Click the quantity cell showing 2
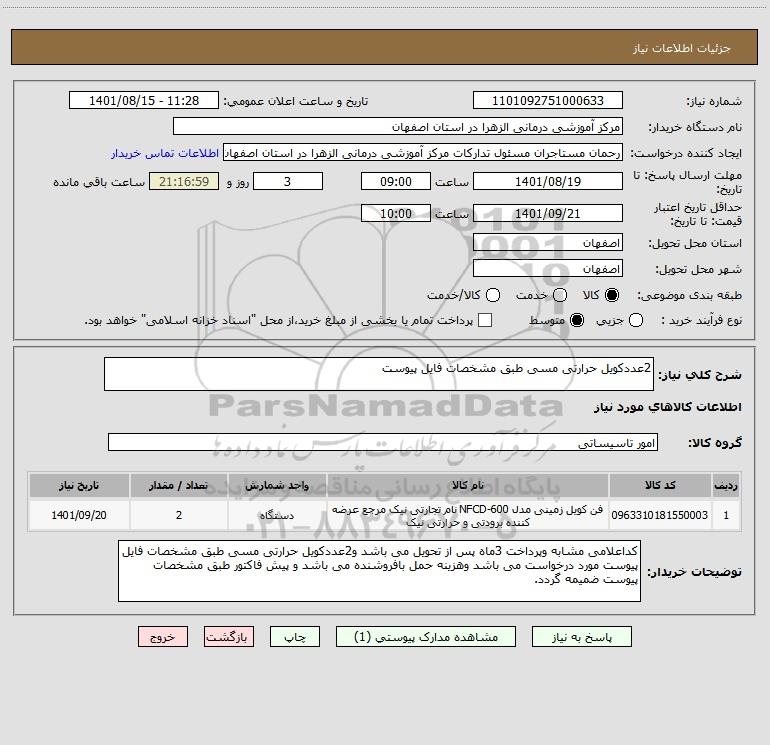 pos(179,515)
